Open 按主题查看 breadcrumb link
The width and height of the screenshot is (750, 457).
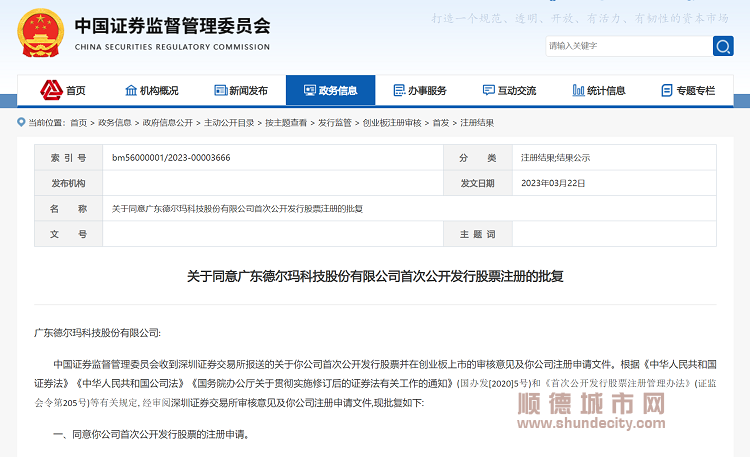286,123
